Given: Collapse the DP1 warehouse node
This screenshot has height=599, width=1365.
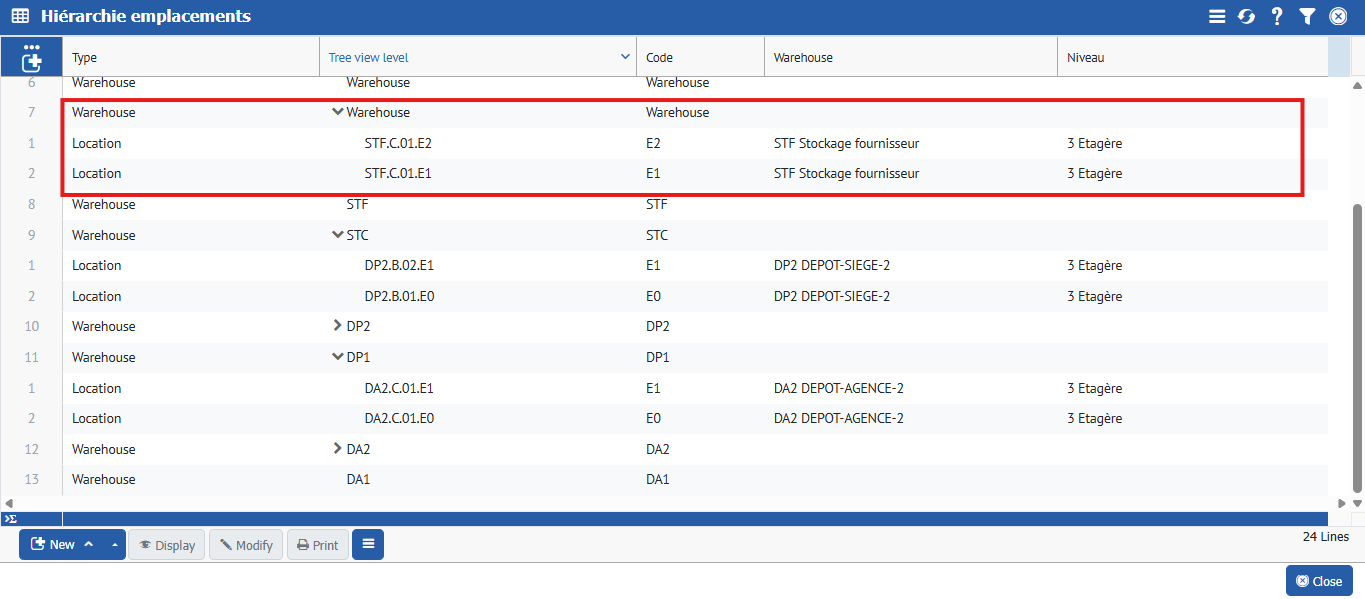Looking at the screenshot, I should point(337,357).
